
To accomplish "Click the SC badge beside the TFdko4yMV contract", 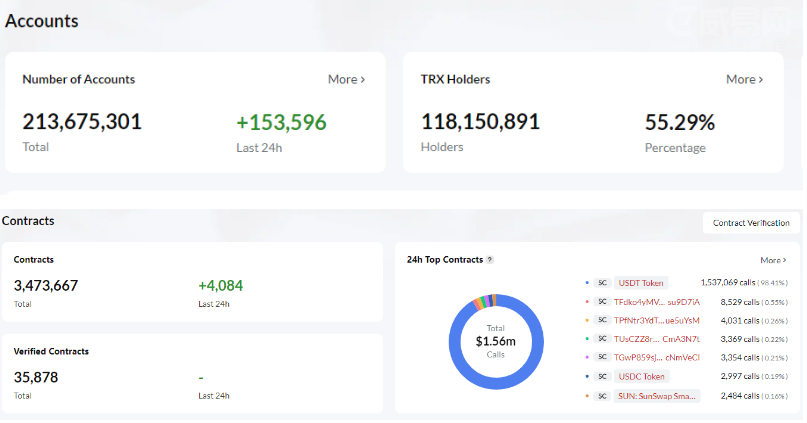I will coord(602,302).
